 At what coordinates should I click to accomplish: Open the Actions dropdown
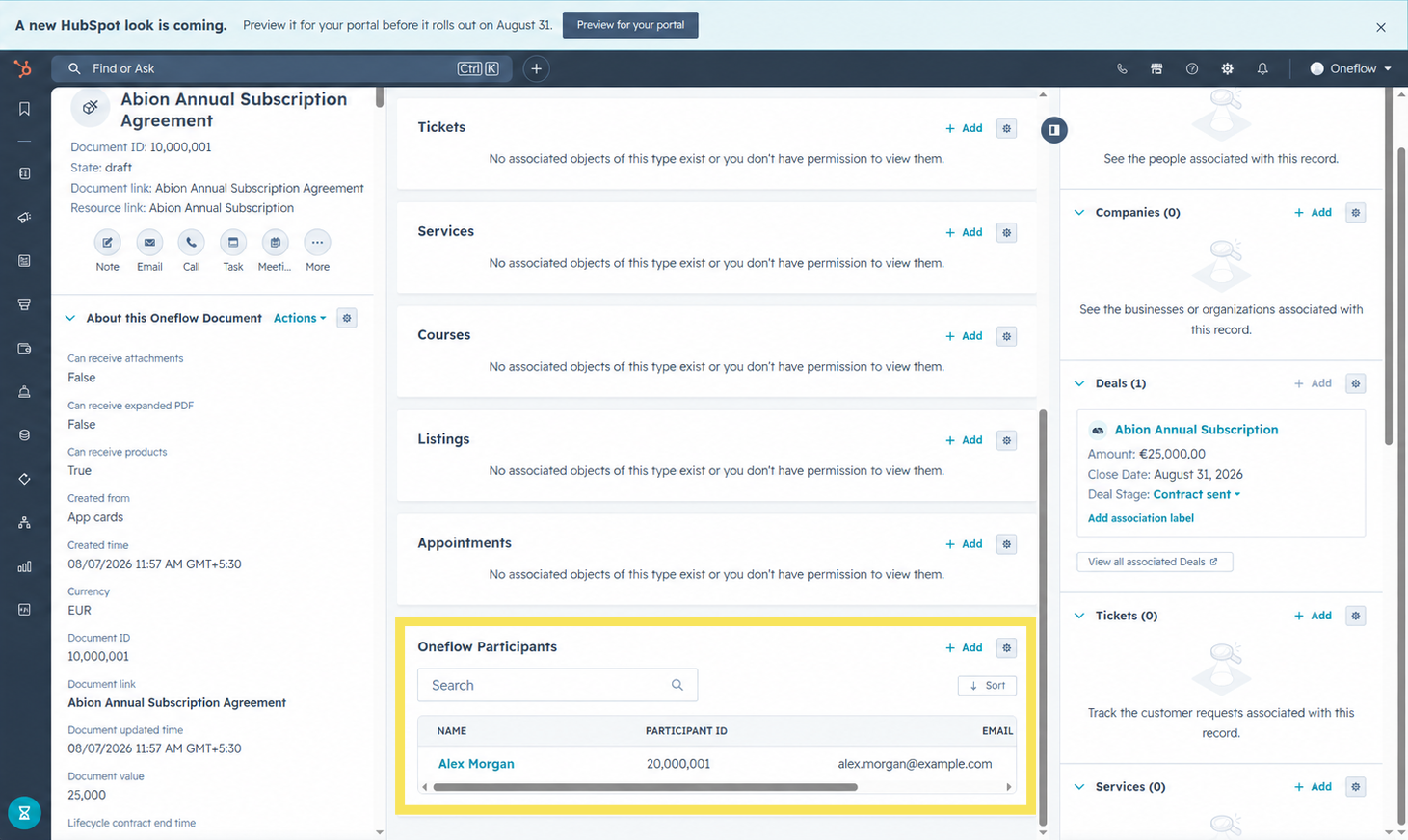tap(300, 318)
